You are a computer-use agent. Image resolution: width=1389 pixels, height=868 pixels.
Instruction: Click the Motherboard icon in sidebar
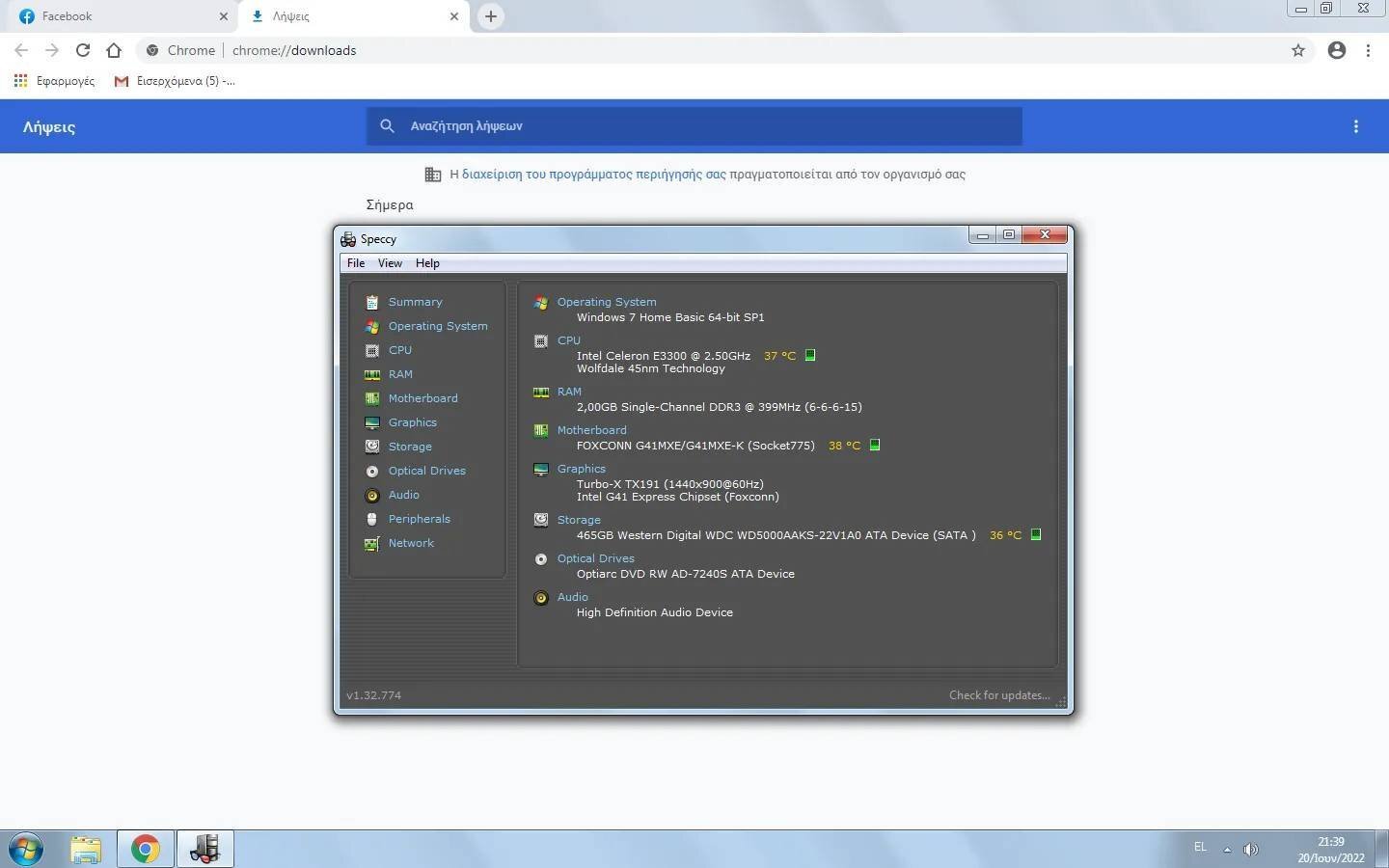click(372, 398)
